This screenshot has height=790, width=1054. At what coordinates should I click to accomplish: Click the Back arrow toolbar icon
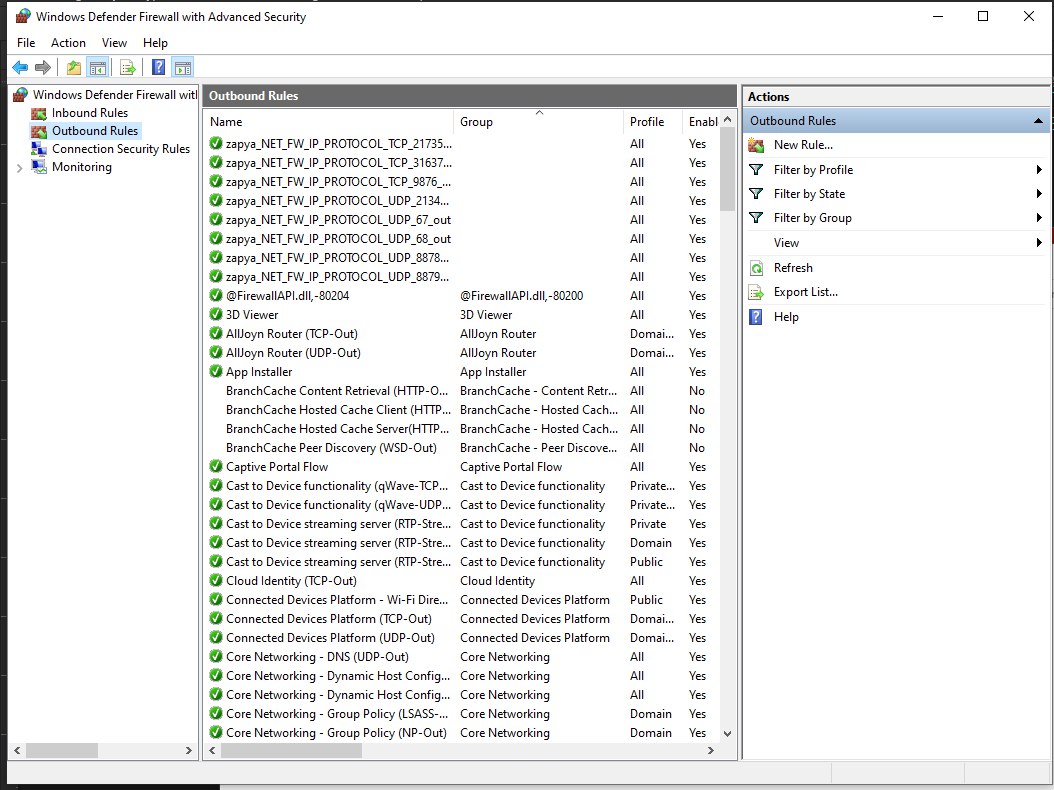tap(20, 67)
